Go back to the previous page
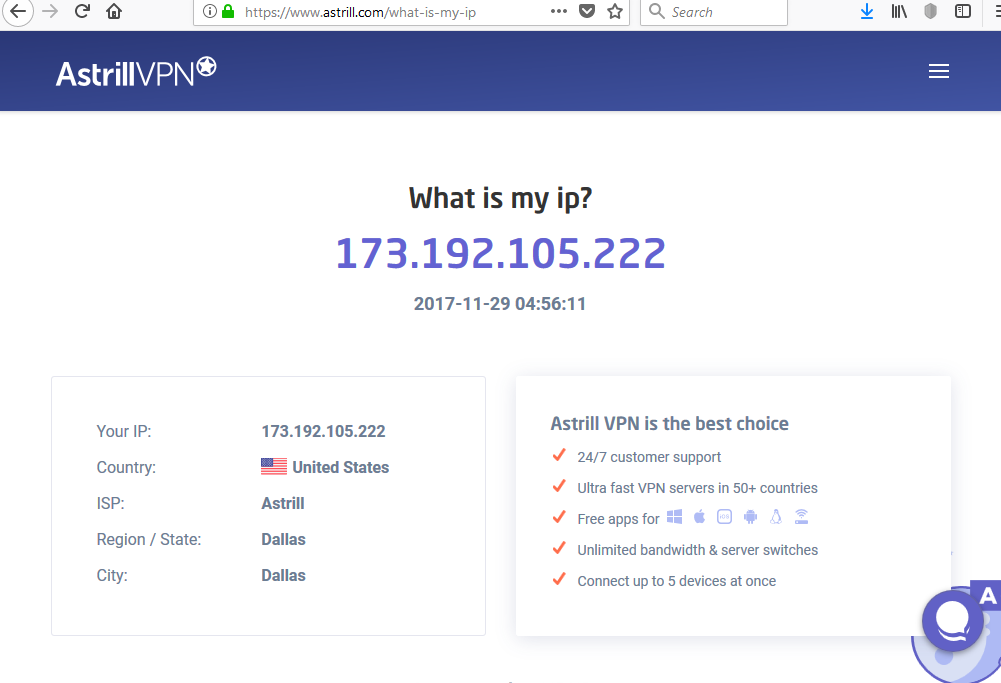1001x683 pixels. point(18,11)
